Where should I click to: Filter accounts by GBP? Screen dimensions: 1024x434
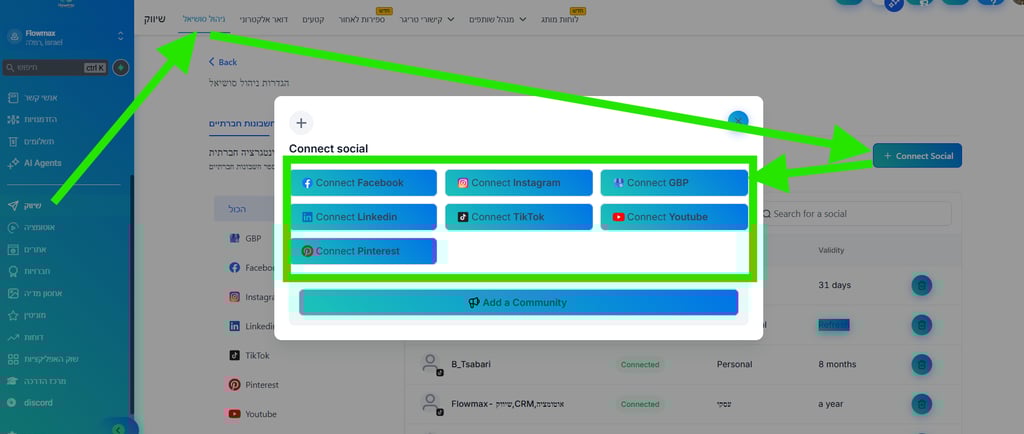(x=245, y=238)
